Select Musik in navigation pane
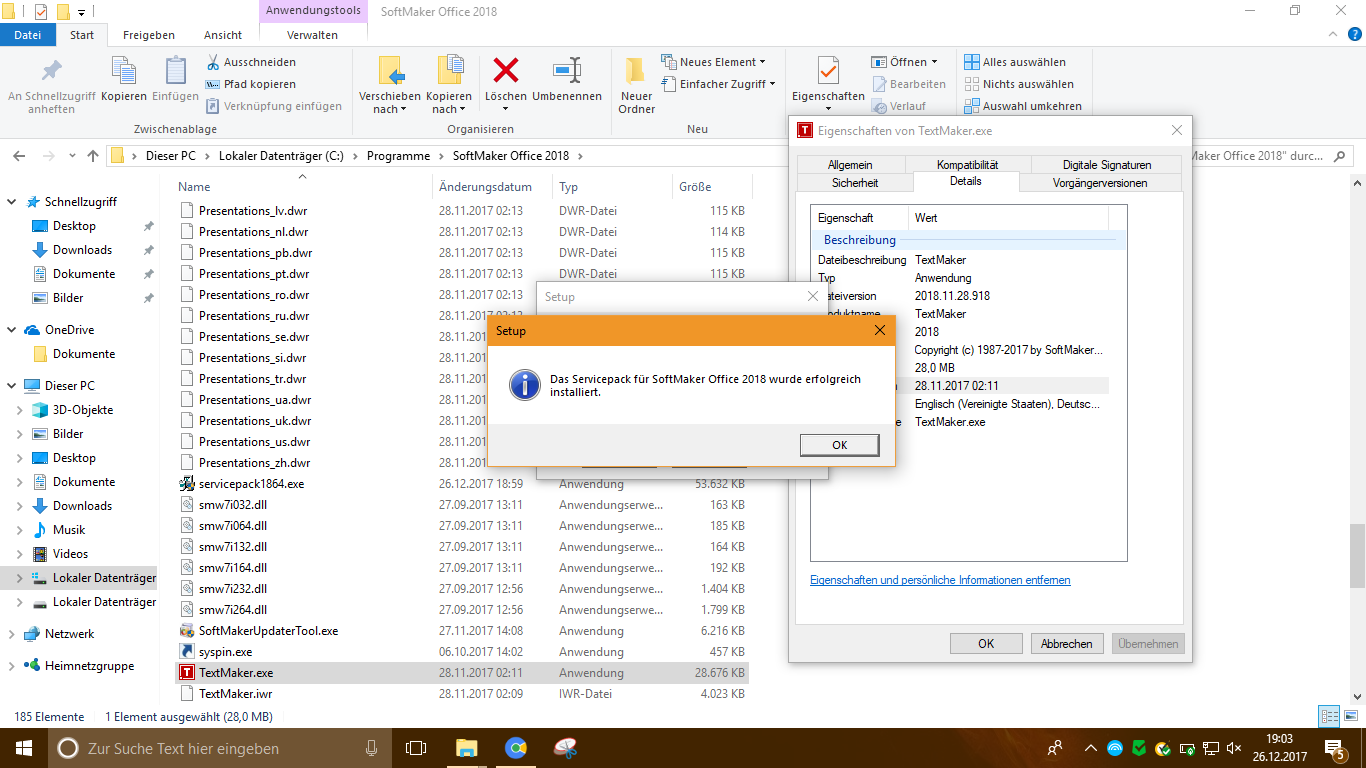The image size is (1366, 768). (x=69, y=530)
